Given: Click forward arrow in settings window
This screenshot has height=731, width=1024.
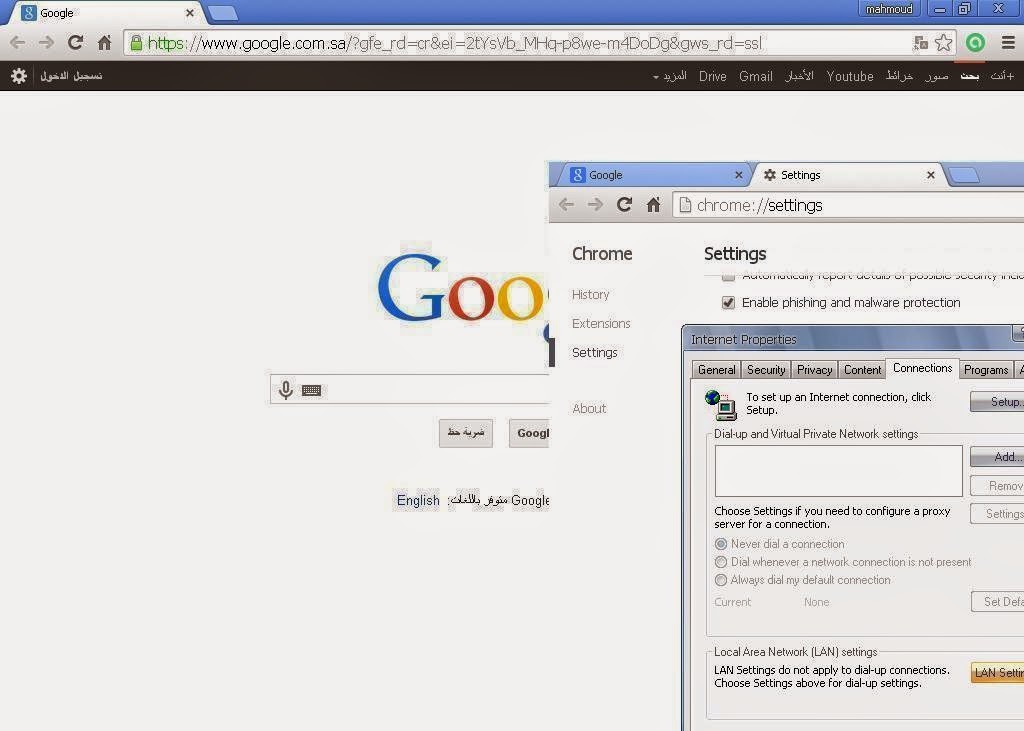Looking at the screenshot, I should (595, 205).
